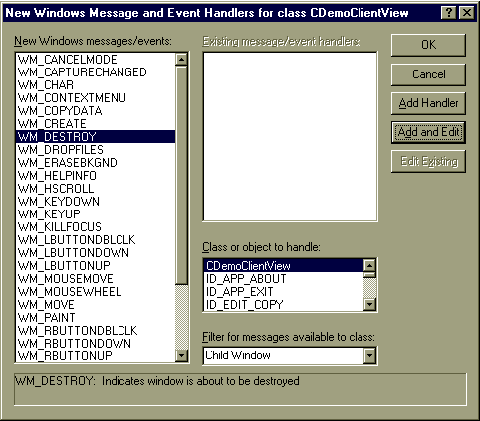Select CDemoClientView in class list

click(283, 266)
